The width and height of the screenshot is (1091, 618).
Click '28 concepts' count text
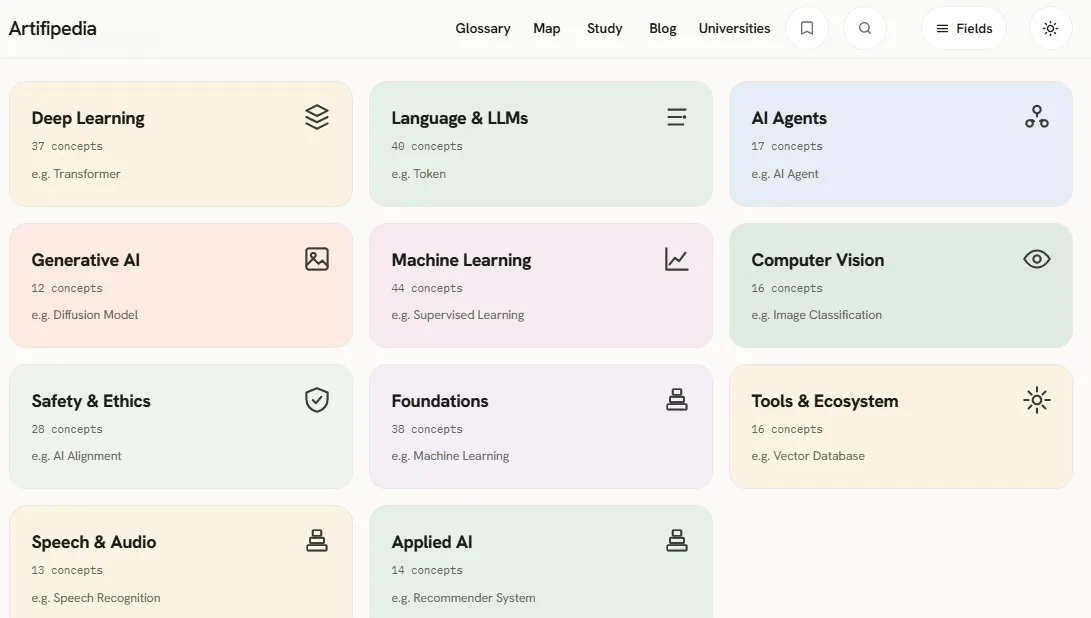click(67, 429)
